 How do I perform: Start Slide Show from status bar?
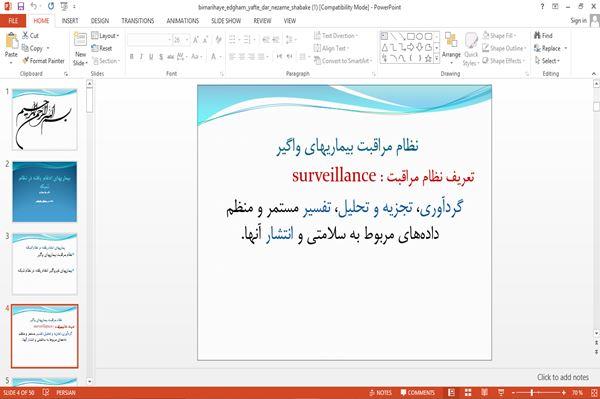pyautogui.click(x=501, y=393)
